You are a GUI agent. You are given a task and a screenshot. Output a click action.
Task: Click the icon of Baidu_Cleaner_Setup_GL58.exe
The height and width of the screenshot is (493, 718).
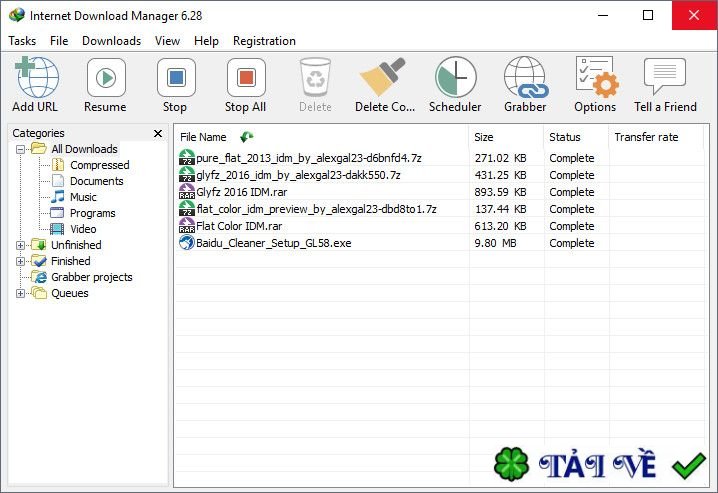[x=186, y=243]
